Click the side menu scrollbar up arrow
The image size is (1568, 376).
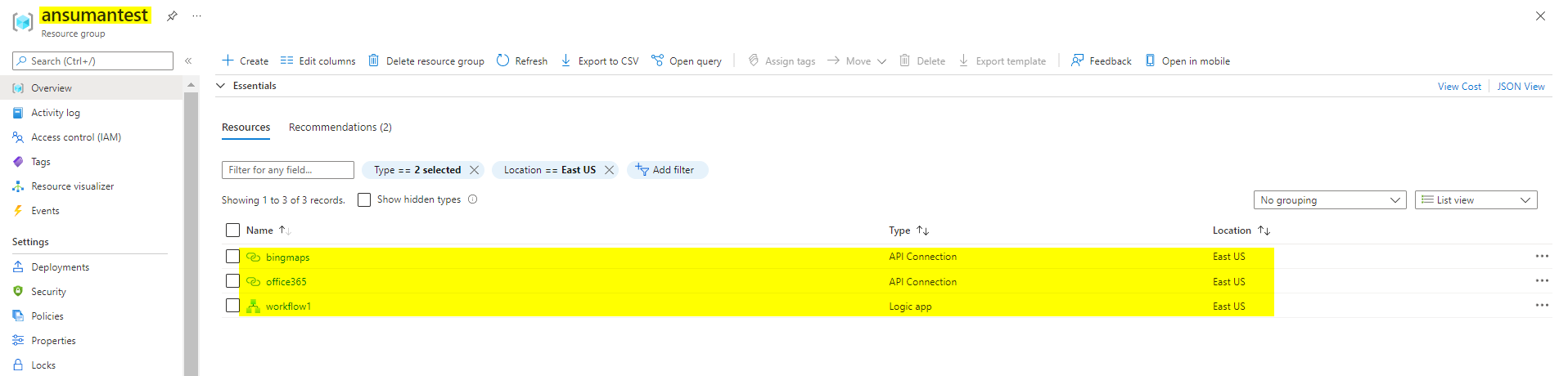191,84
